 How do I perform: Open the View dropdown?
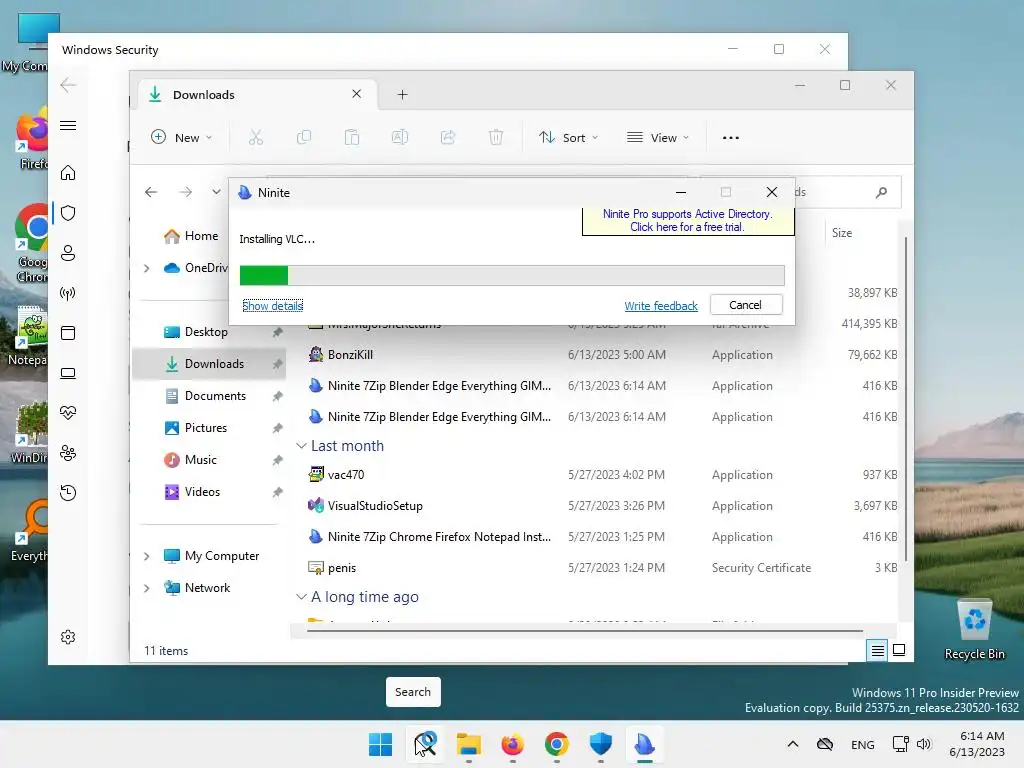click(658, 137)
